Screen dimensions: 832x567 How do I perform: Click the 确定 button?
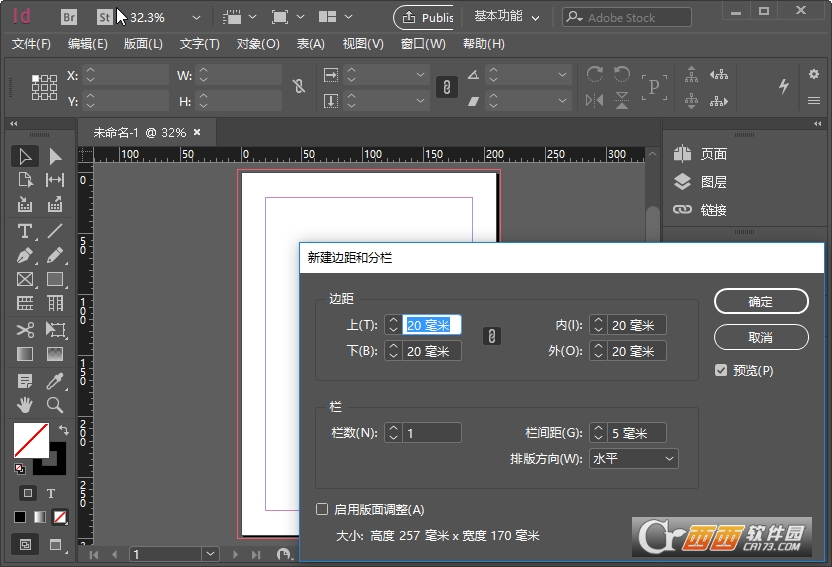[x=761, y=301]
